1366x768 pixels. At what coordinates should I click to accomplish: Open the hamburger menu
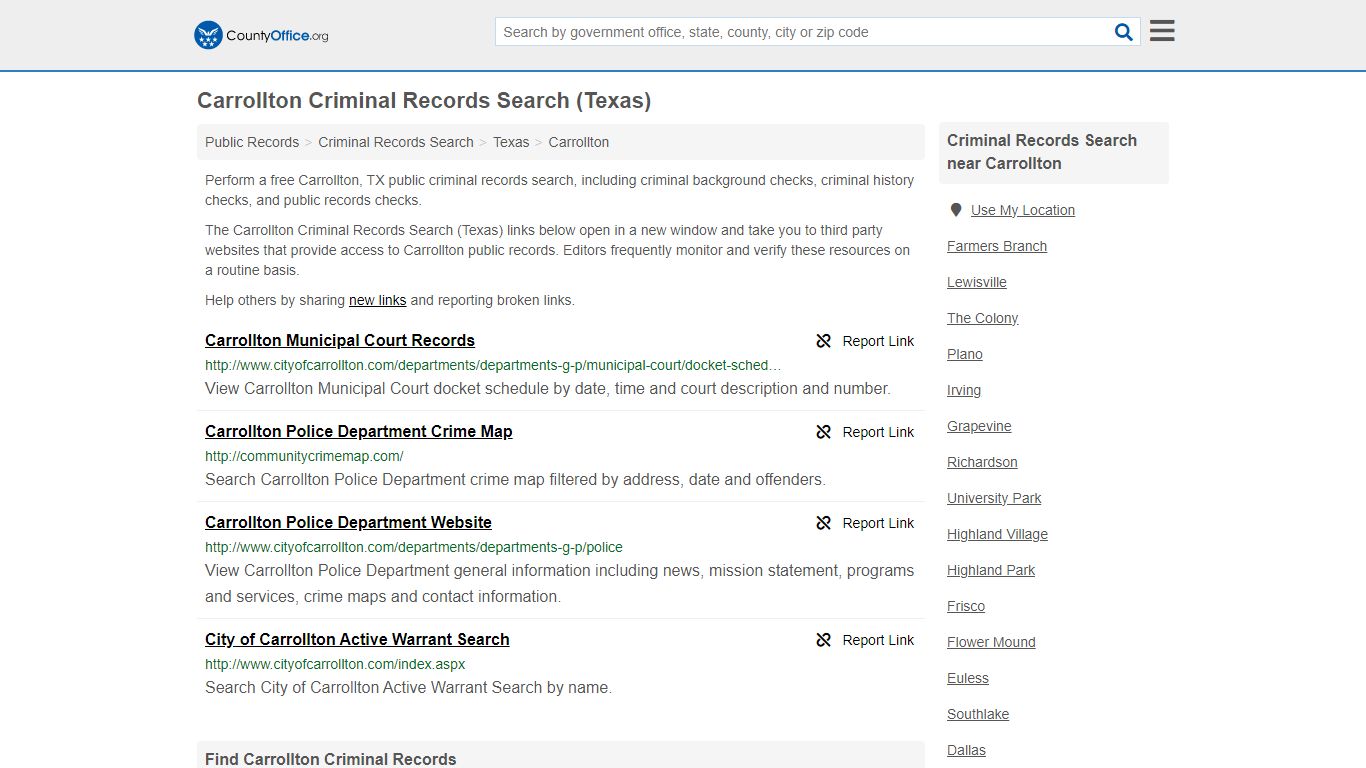tap(1162, 31)
